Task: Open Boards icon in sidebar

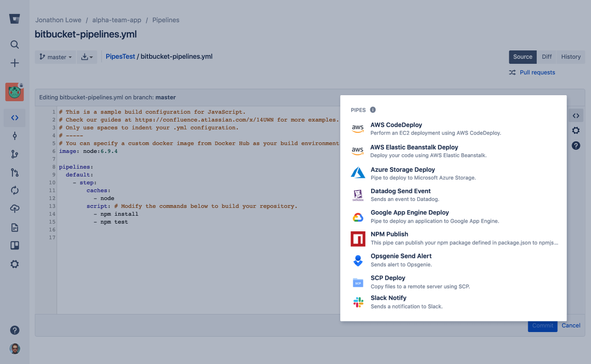Action: click(14, 245)
